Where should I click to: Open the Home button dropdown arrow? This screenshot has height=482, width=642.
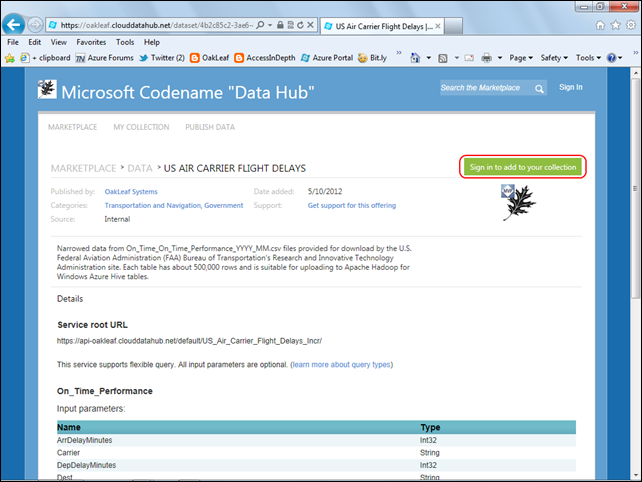point(429,58)
